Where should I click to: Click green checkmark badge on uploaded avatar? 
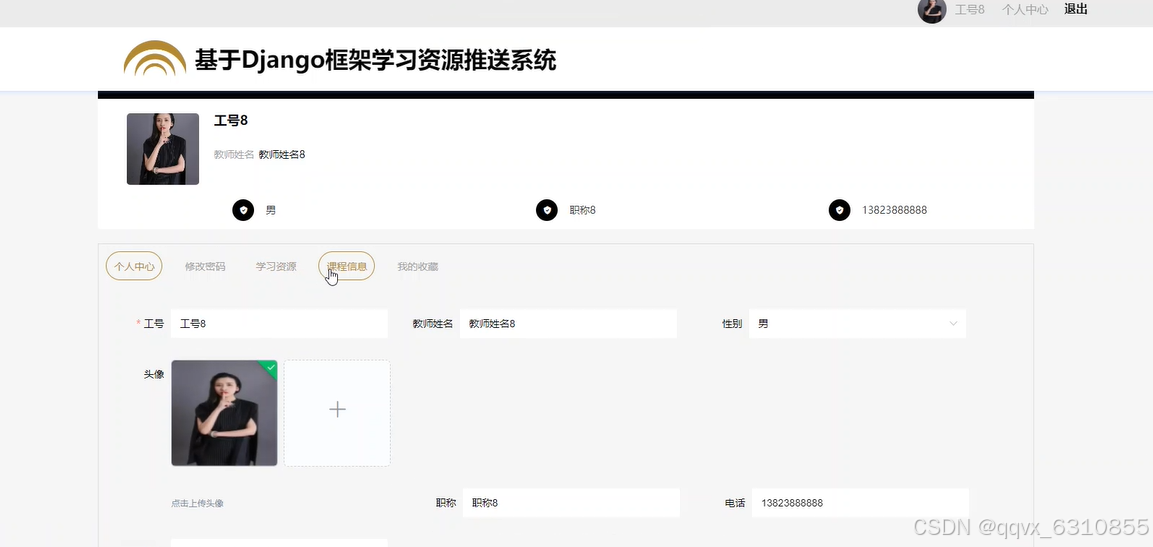[270, 367]
